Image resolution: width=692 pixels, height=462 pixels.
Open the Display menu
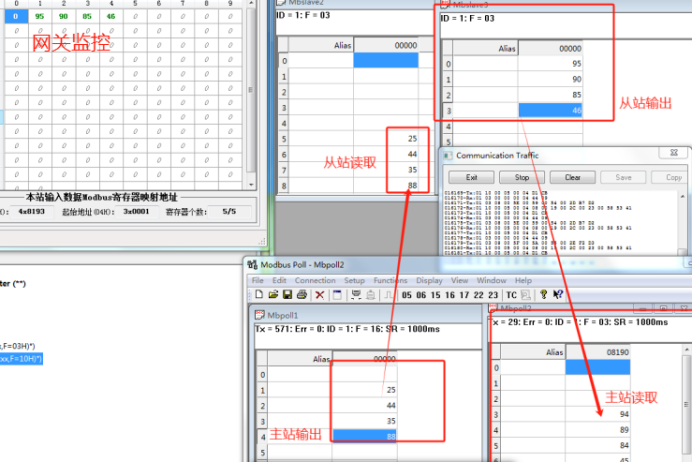point(429,280)
